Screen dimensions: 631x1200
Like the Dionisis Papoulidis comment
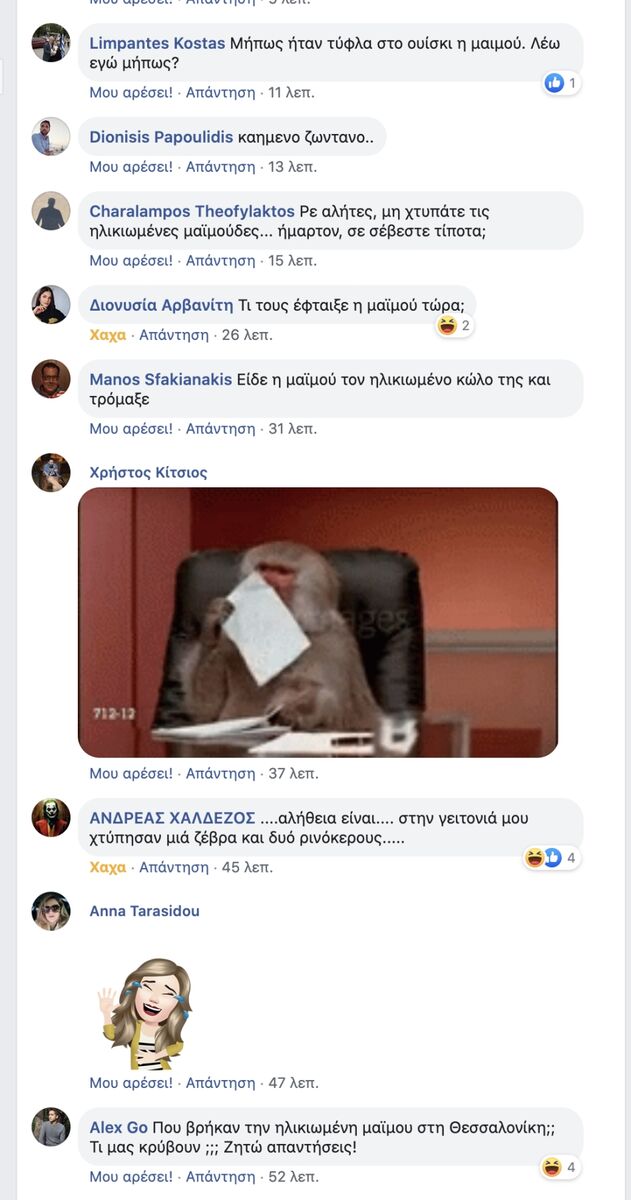[x=131, y=167]
